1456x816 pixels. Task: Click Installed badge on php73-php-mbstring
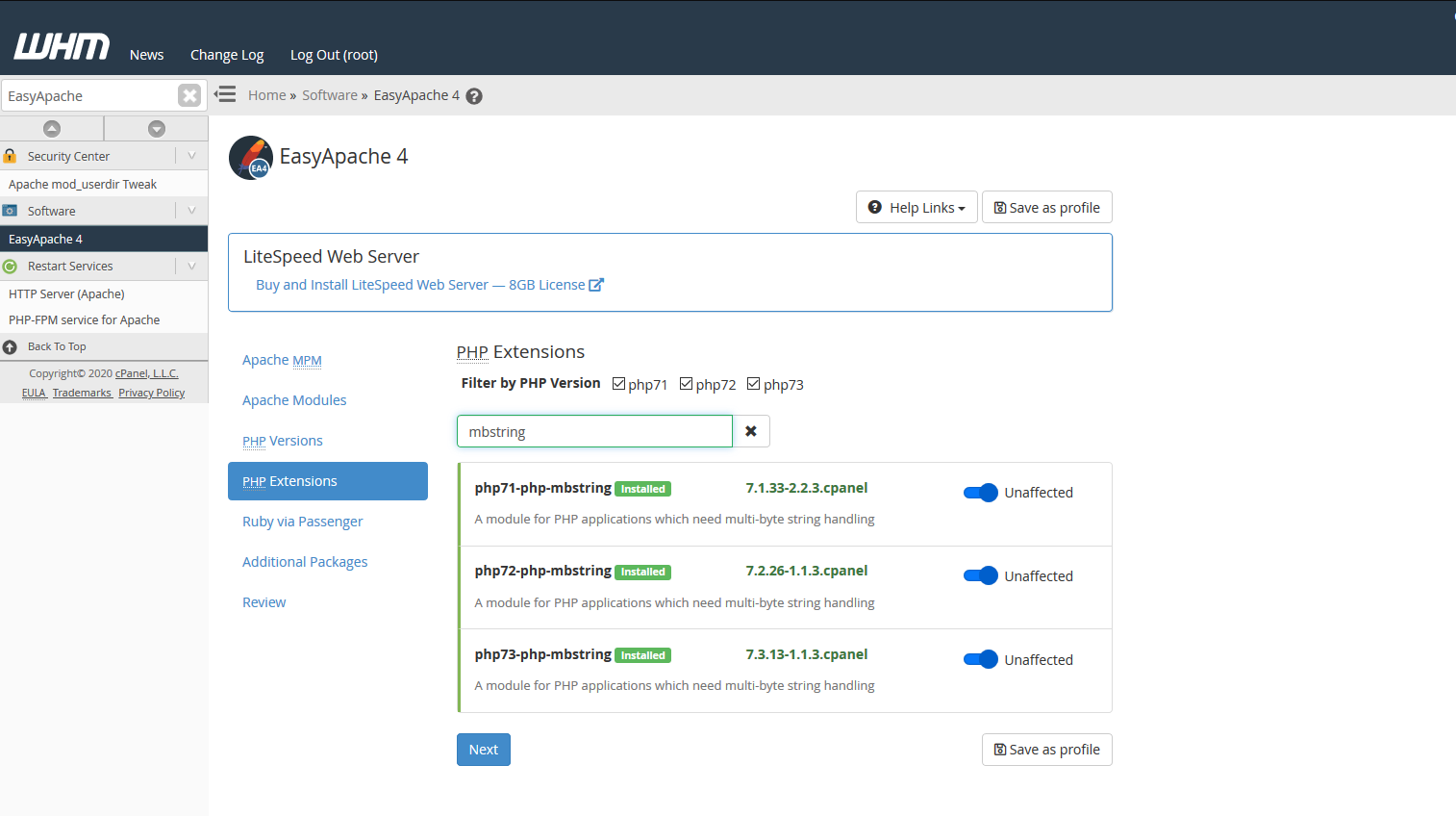643,655
